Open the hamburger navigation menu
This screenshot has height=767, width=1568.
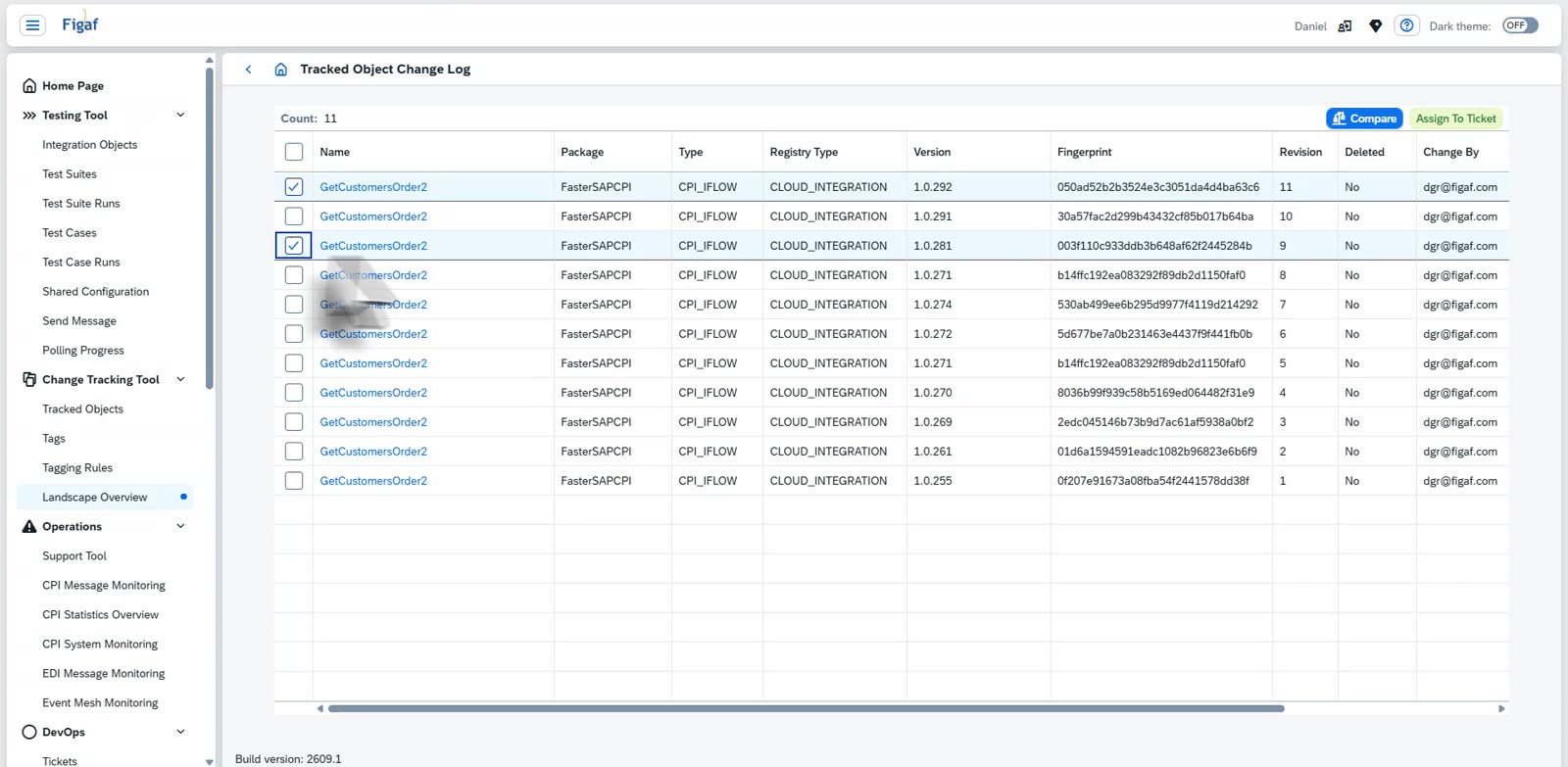pyautogui.click(x=32, y=25)
